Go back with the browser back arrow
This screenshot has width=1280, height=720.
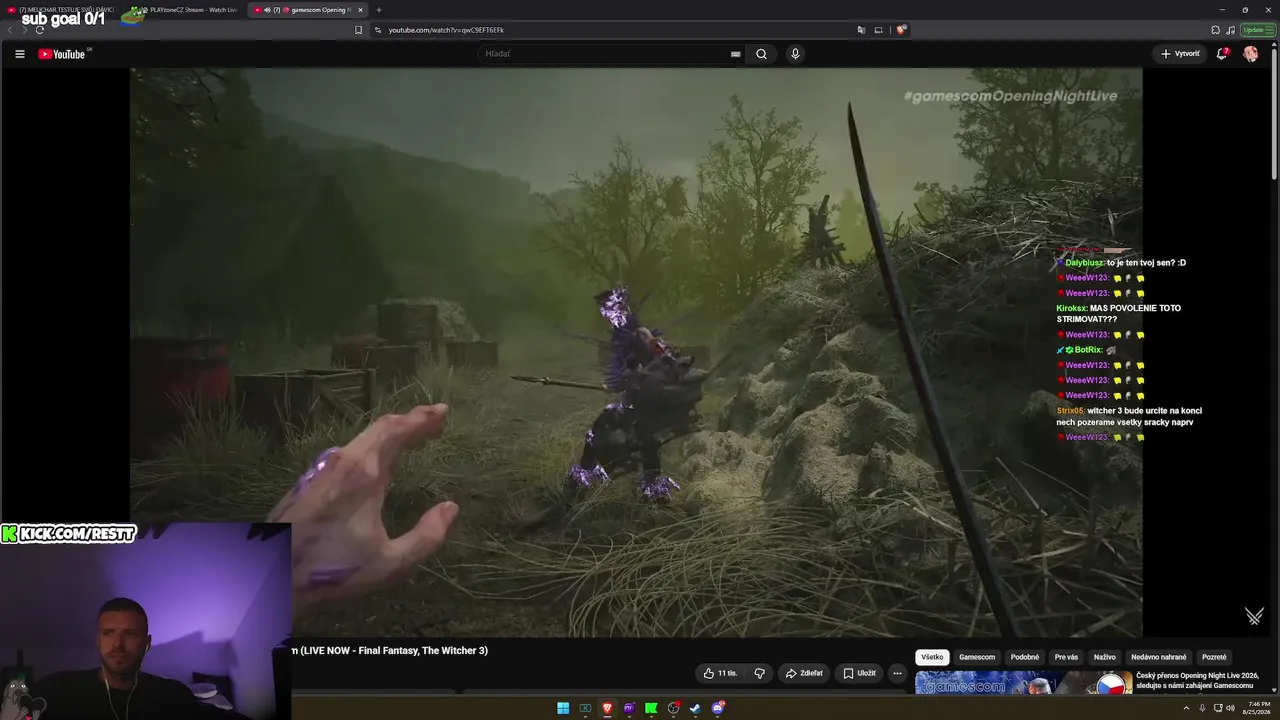tap(10, 30)
